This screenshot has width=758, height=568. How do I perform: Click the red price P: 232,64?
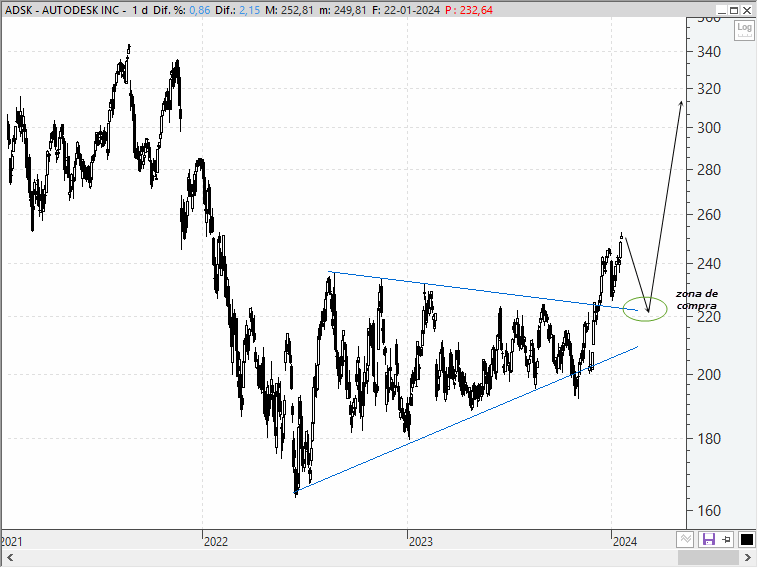[x=469, y=10]
